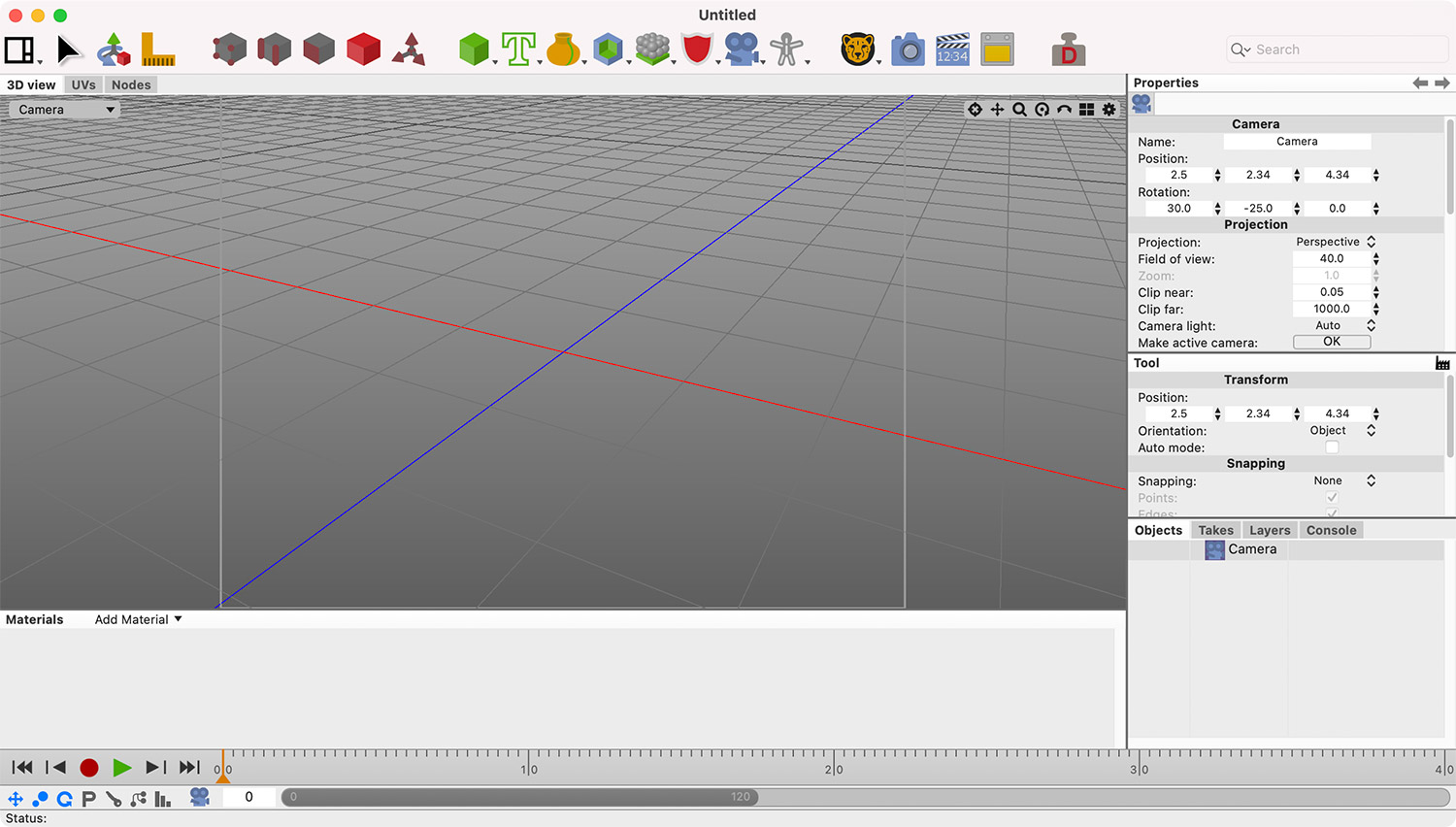The image size is (1456, 827).
Task: Select the point selection mode tool
Action: [229, 49]
